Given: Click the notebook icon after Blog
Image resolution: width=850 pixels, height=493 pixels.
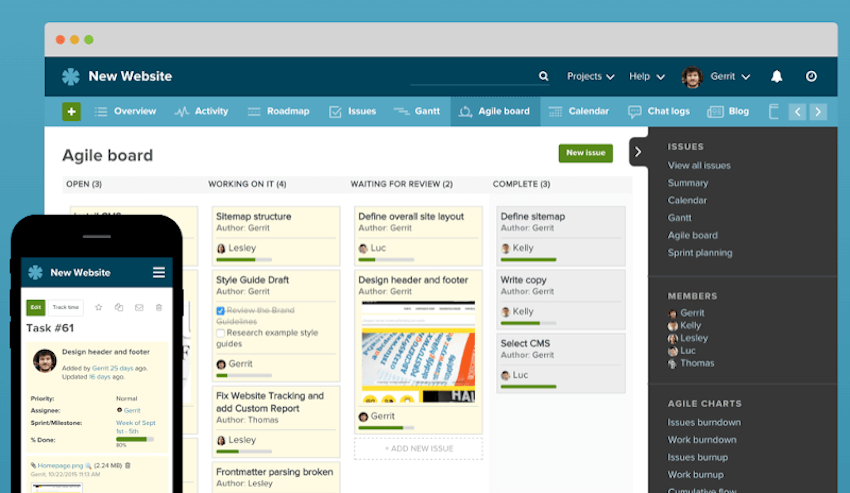Looking at the screenshot, I should (x=774, y=112).
